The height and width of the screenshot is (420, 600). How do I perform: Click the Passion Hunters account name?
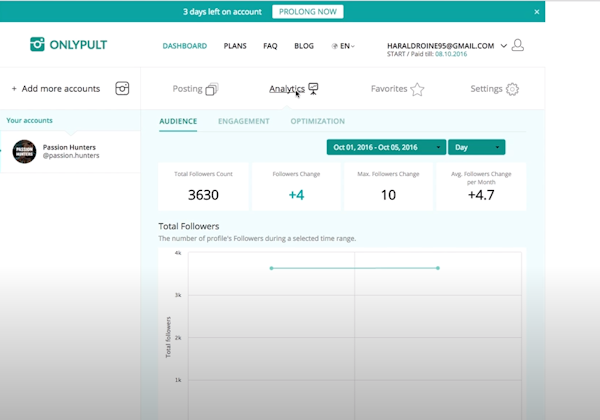click(x=69, y=147)
